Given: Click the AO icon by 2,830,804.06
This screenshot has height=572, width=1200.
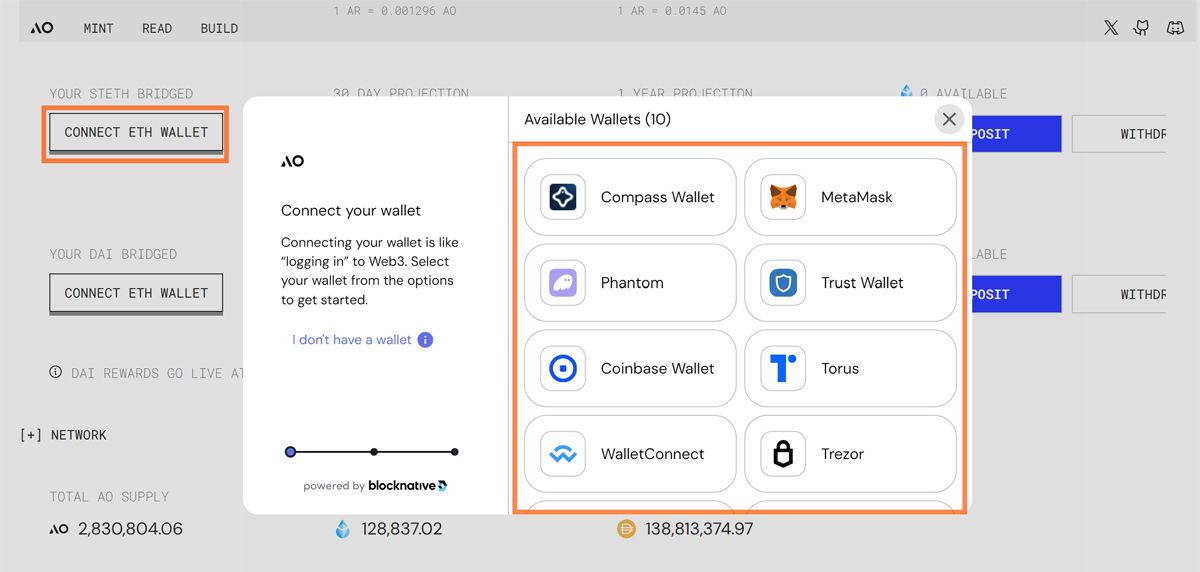Looking at the screenshot, I should (59, 529).
